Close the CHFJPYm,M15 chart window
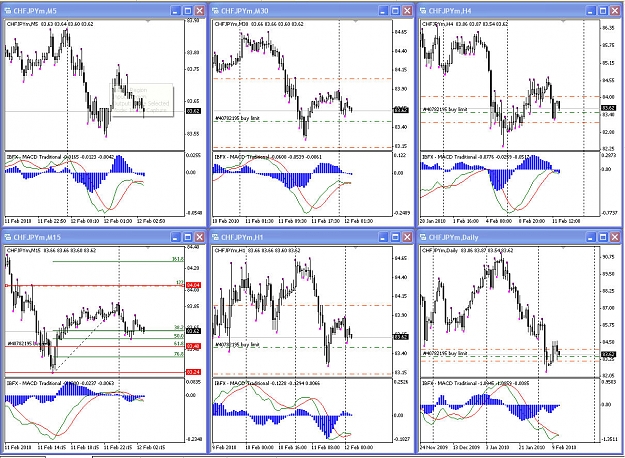The image size is (625, 458). click(x=199, y=237)
